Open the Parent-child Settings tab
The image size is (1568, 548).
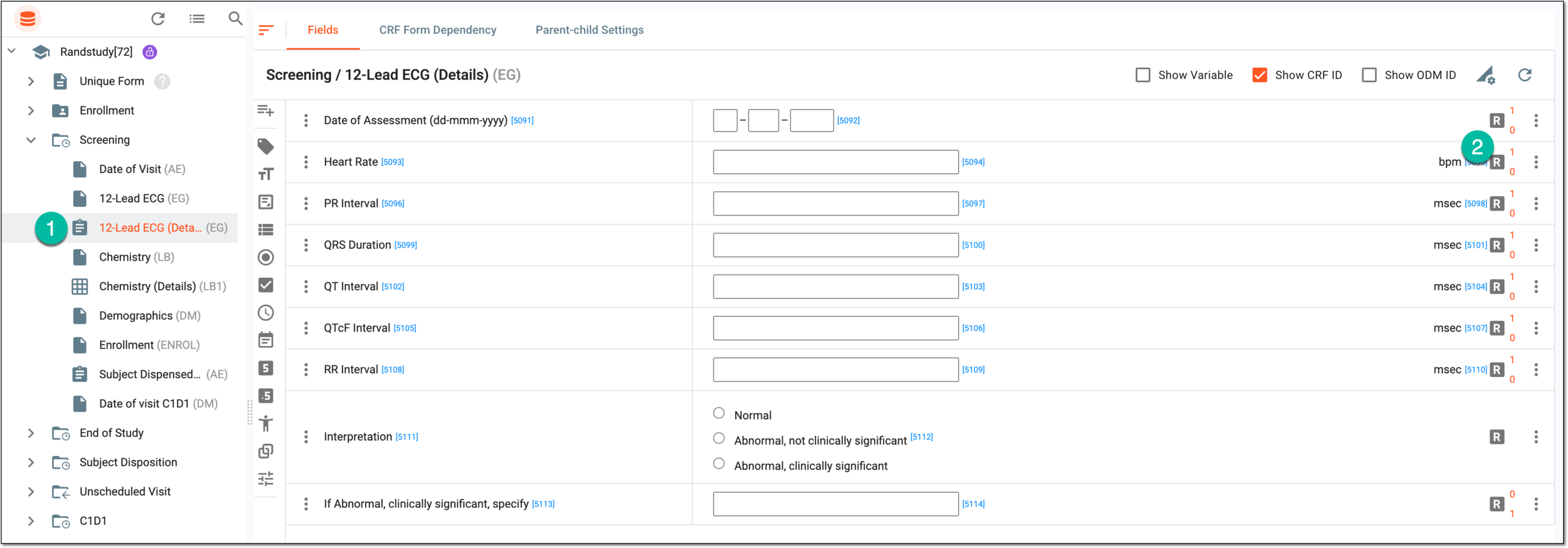(x=590, y=30)
